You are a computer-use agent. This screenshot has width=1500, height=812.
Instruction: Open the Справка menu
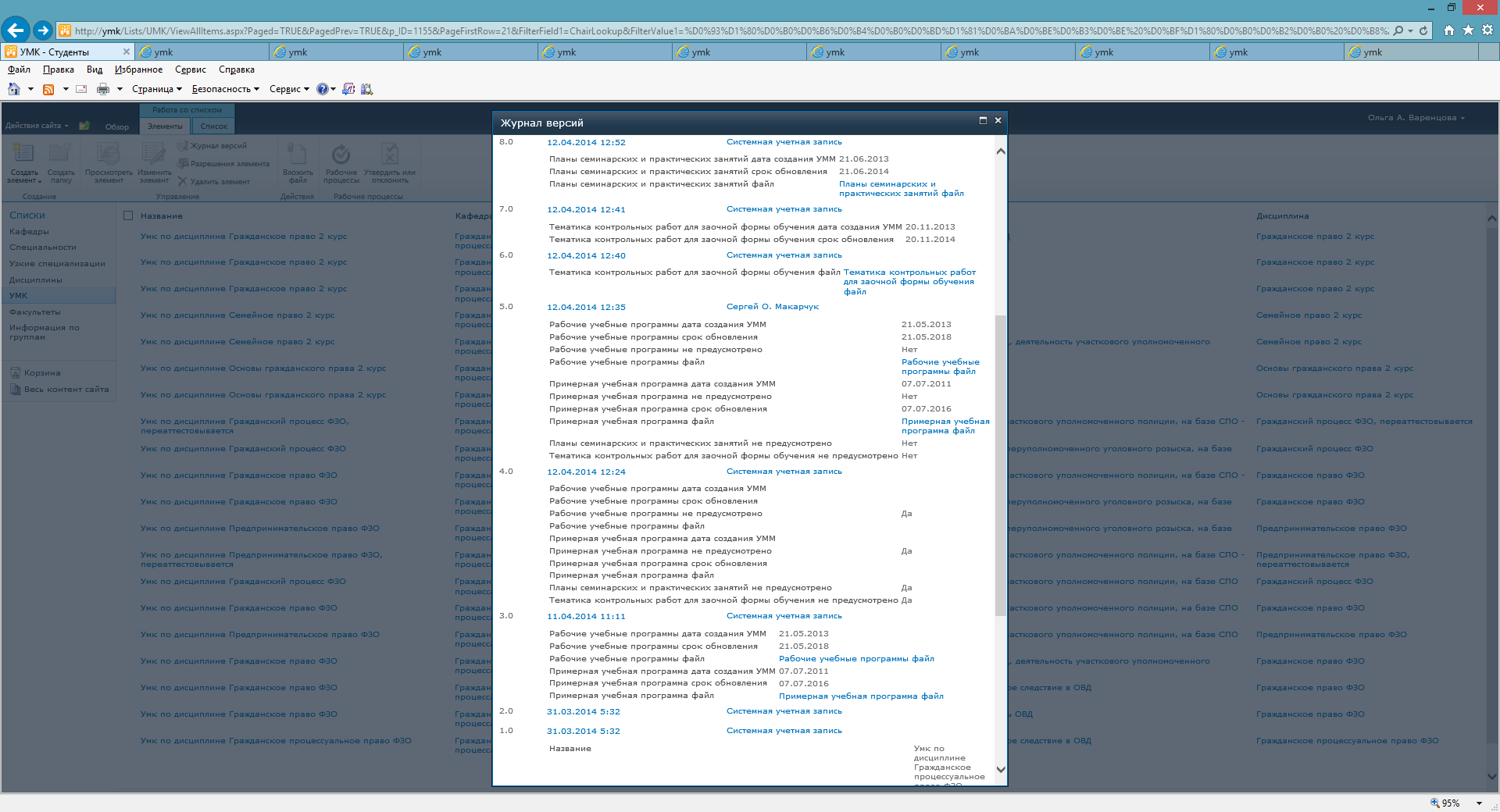tap(237, 69)
